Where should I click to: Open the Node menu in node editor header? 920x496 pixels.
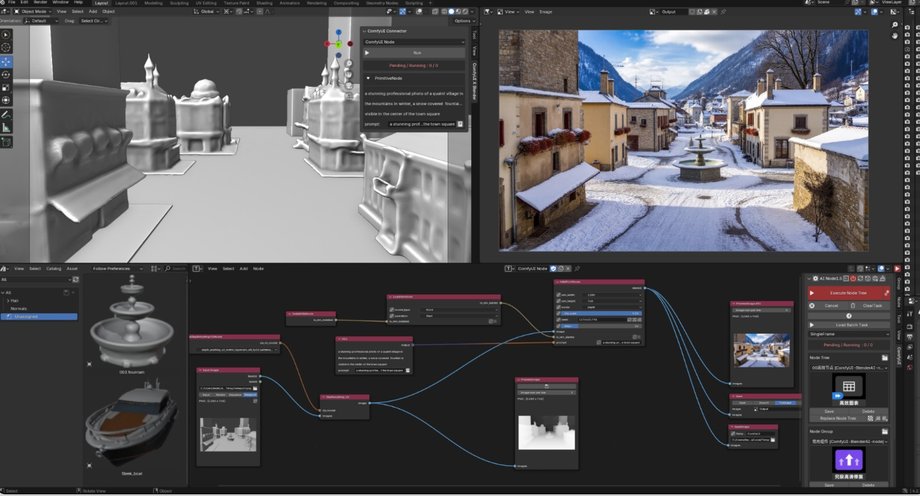(x=258, y=268)
